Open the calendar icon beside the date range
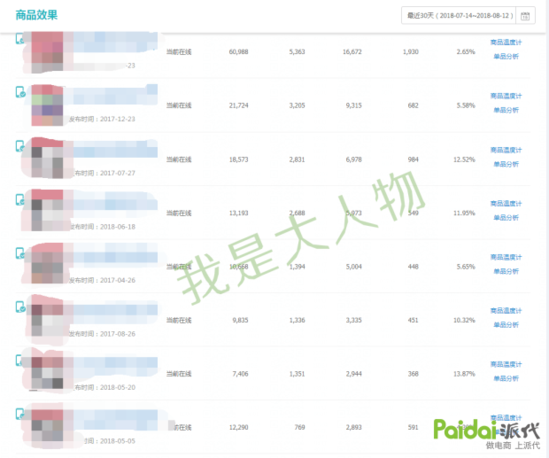 tap(525, 16)
